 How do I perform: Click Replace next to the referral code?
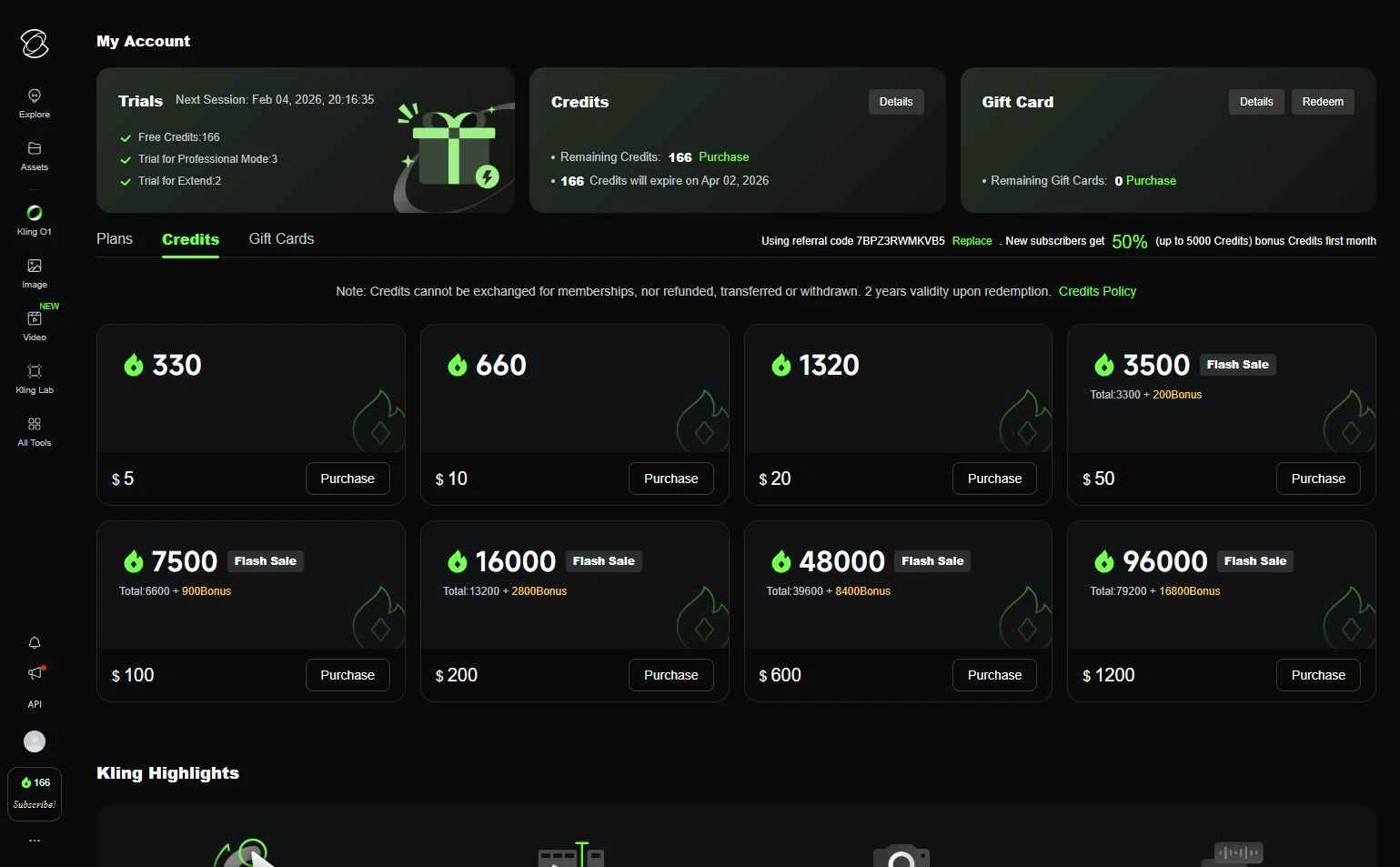(x=972, y=241)
